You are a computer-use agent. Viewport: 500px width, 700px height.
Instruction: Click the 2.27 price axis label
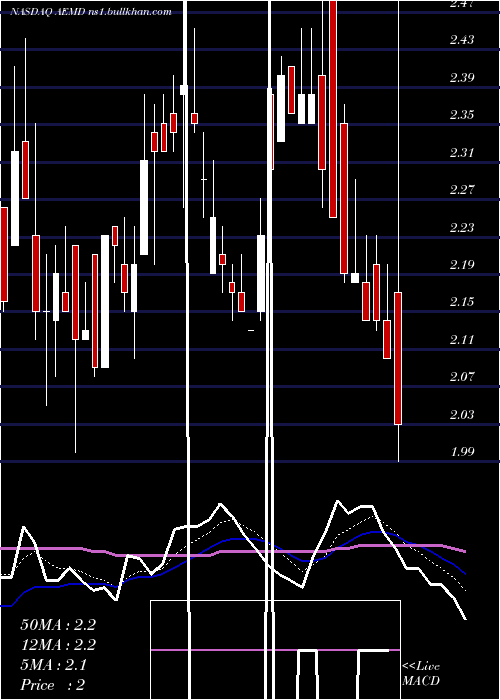462,190
